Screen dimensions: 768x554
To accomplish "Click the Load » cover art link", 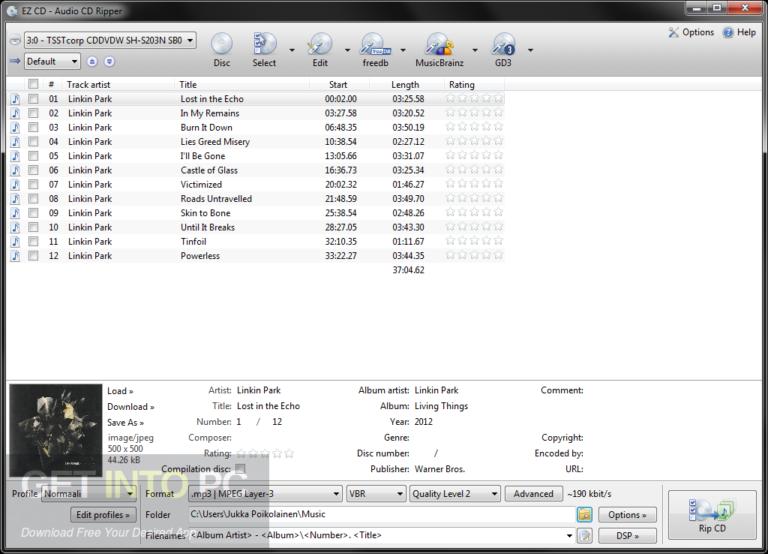I will [x=120, y=391].
